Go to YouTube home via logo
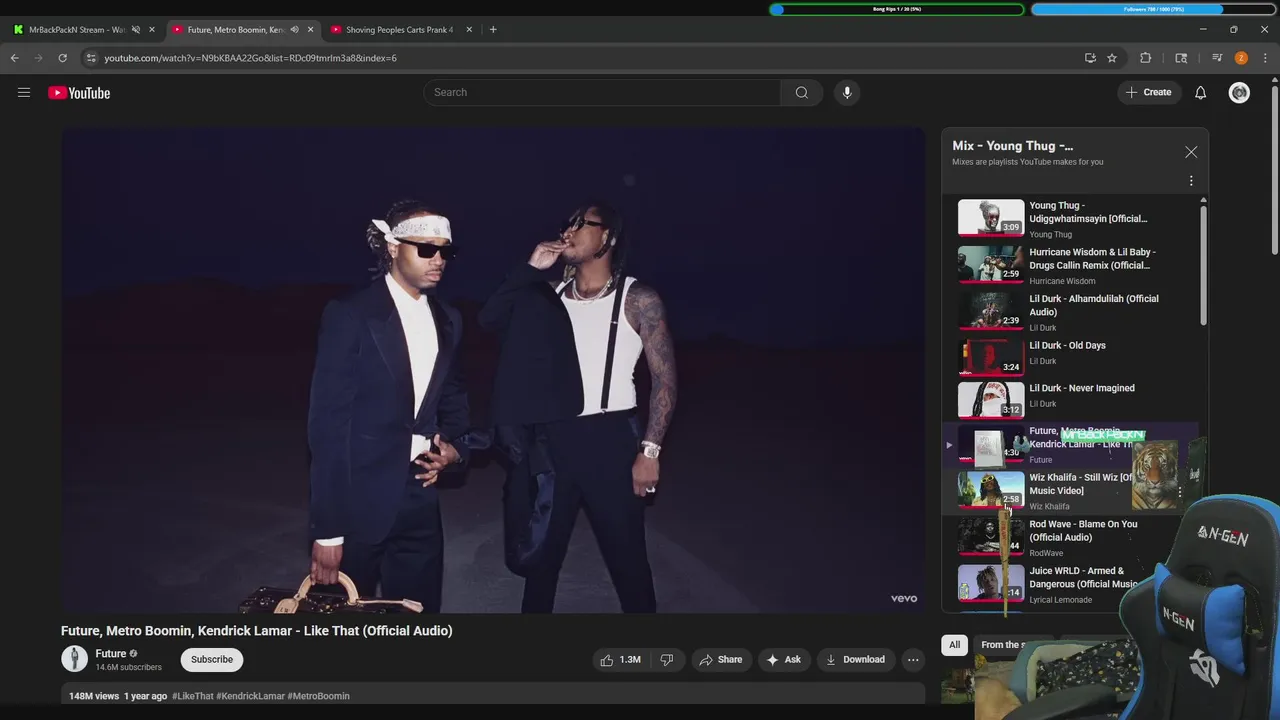 click(79, 93)
